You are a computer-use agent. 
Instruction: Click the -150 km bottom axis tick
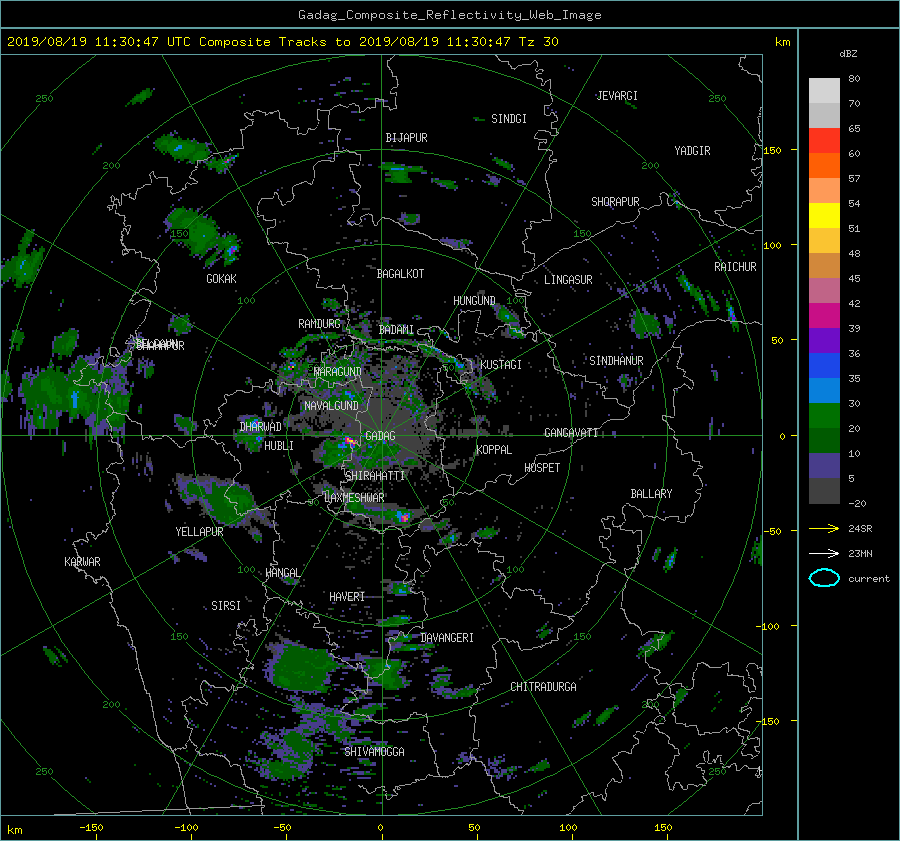click(x=91, y=828)
